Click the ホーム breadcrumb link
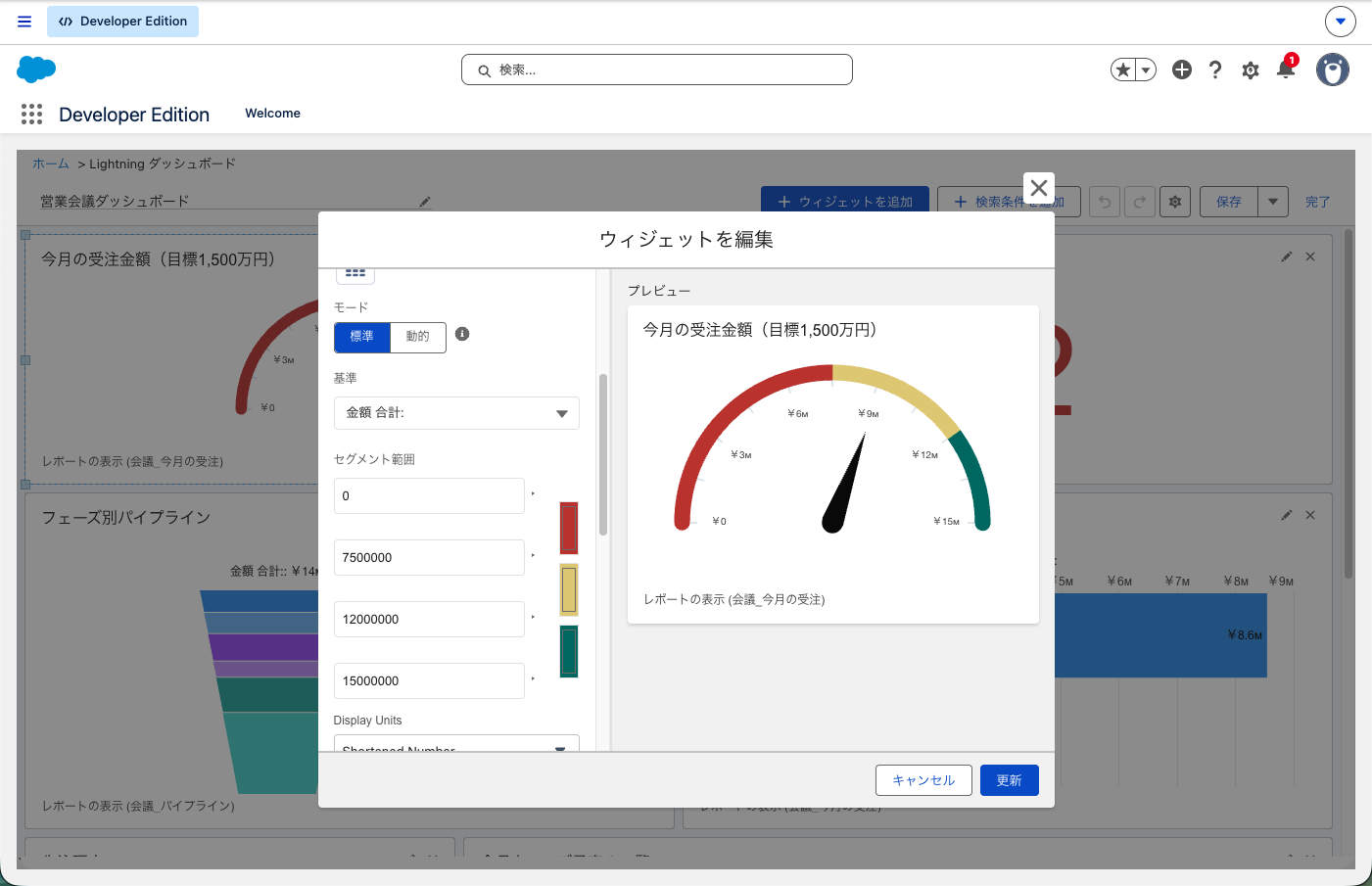Screen dimensions: 1372x886 click(x=51, y=163)
